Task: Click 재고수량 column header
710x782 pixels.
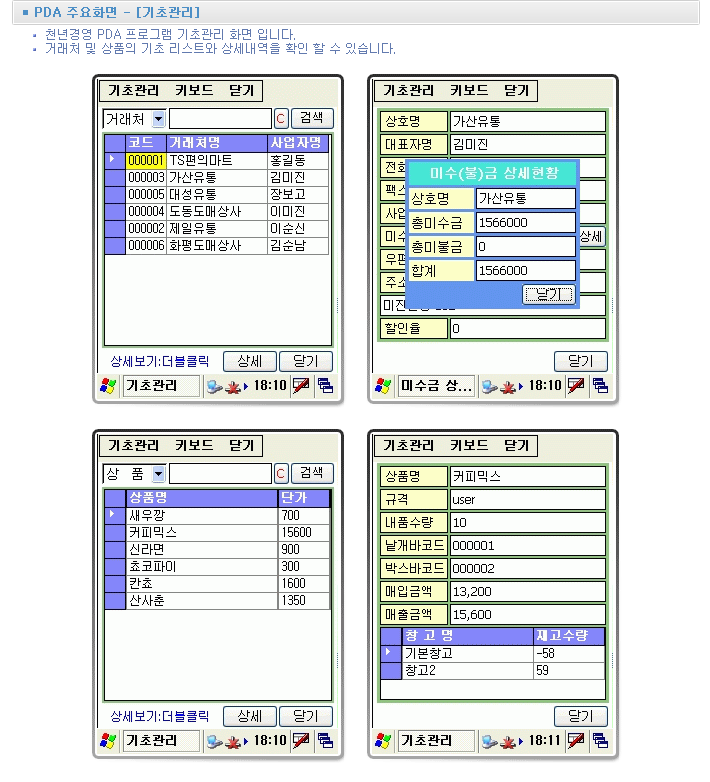Action: (569, 636)
